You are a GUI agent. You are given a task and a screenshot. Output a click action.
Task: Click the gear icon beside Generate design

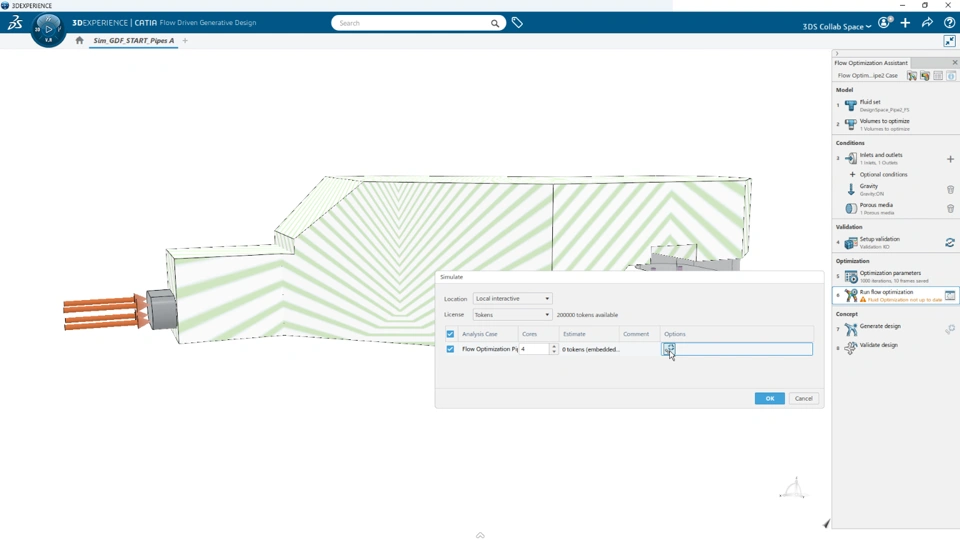pos(950,330)
